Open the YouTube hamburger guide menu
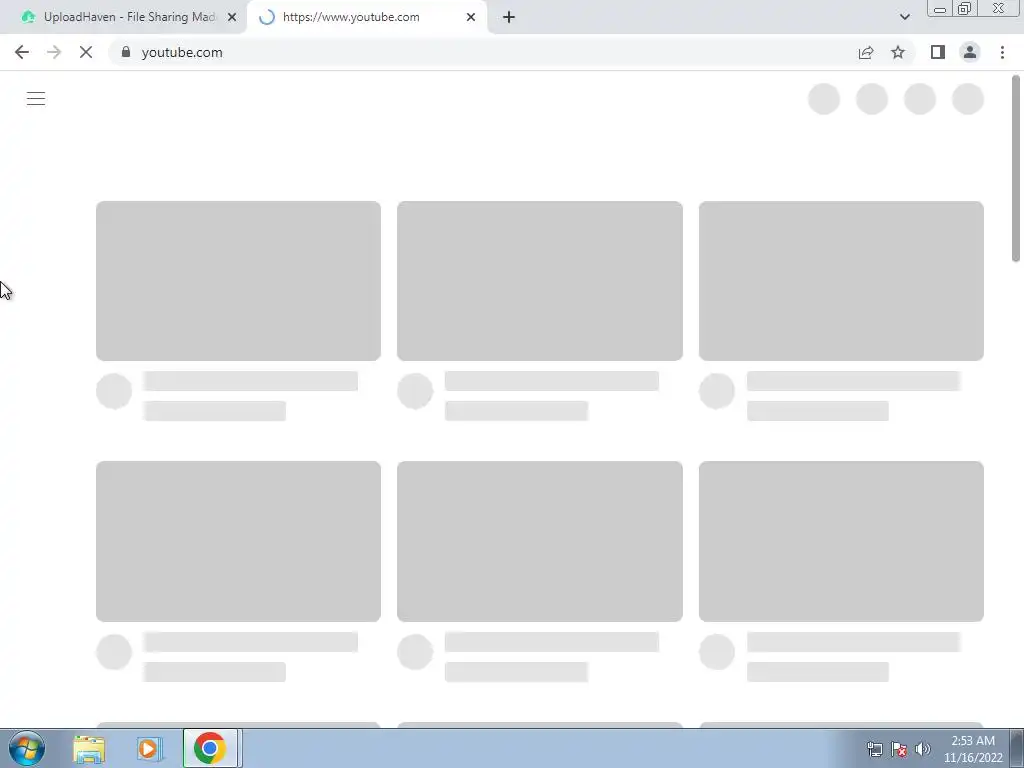The width and height of the screenshot is (1024, 768). [x=36, y=99]
